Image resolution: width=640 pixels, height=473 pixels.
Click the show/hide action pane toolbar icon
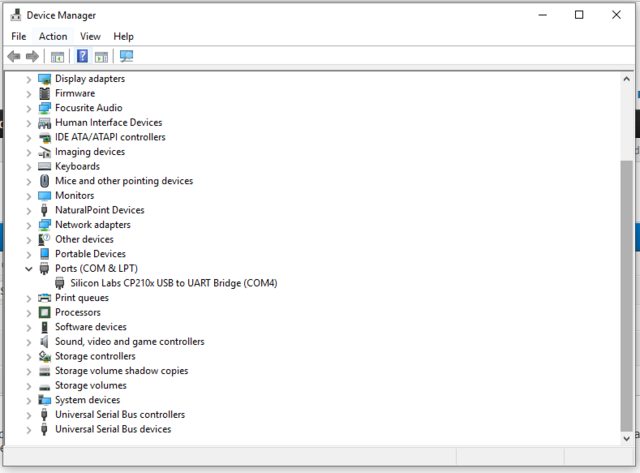pos(101,57)
